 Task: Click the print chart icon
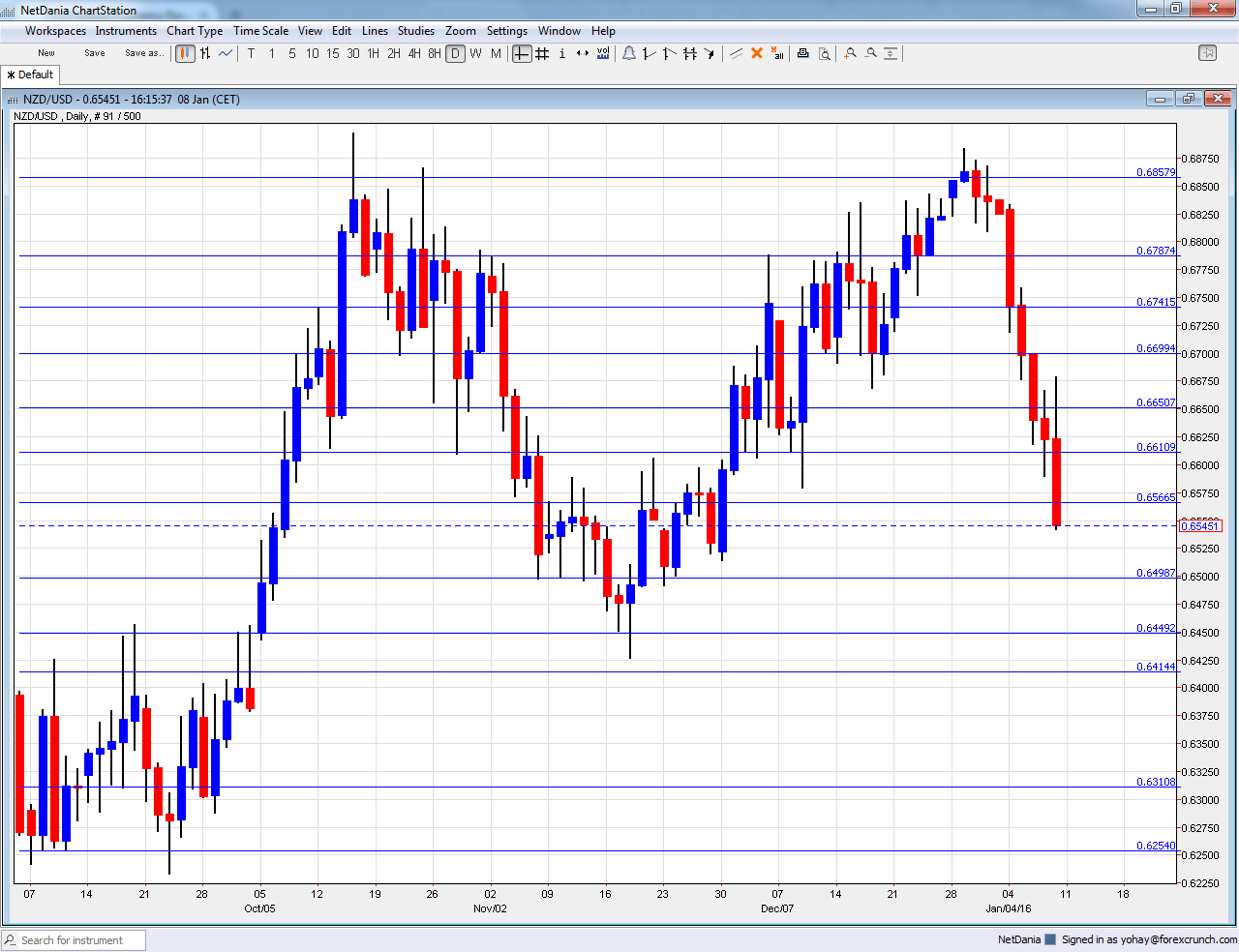pos(802,53)
